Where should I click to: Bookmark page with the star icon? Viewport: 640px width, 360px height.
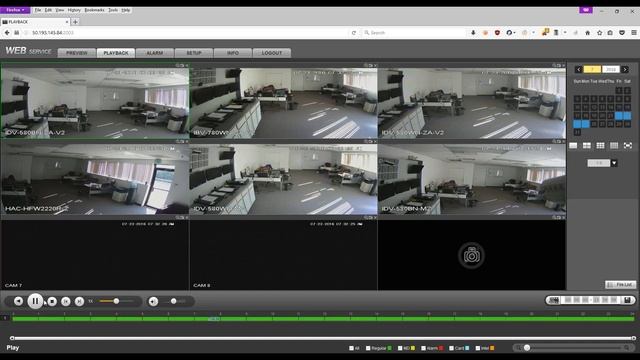point(599,33)
